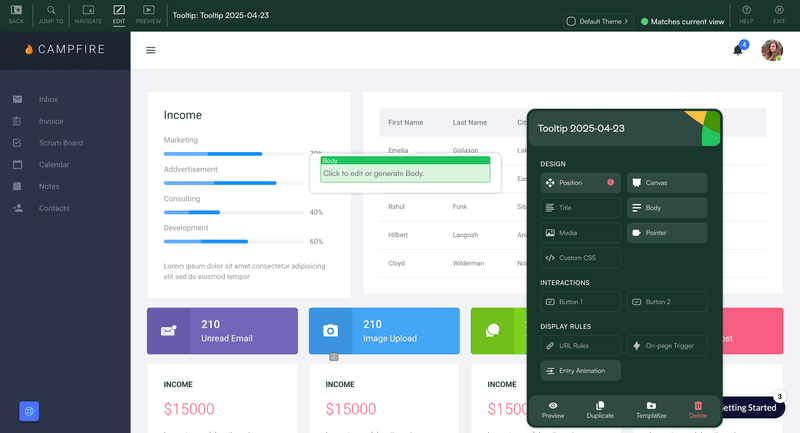Switch to Navigate mode
This screenshot has width=800, height=433.
click(x=88, y=14)
